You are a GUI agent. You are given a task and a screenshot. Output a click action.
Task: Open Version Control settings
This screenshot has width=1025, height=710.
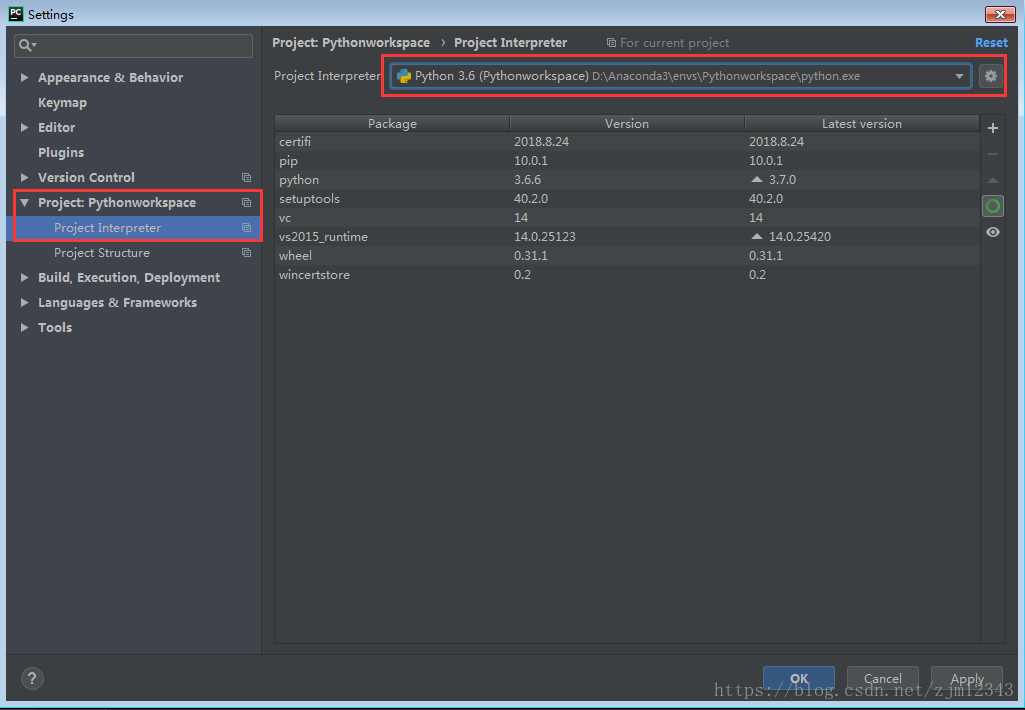coord(86,177)
